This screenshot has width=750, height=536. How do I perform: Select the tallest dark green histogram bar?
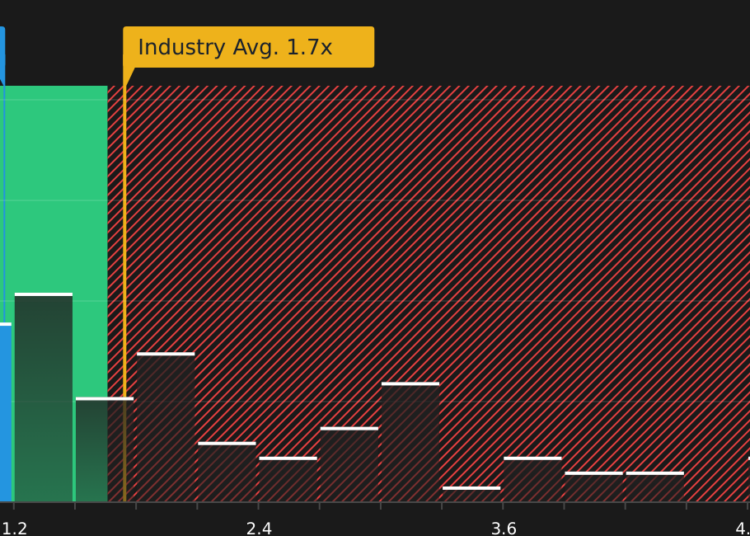(x=44, y=397)
